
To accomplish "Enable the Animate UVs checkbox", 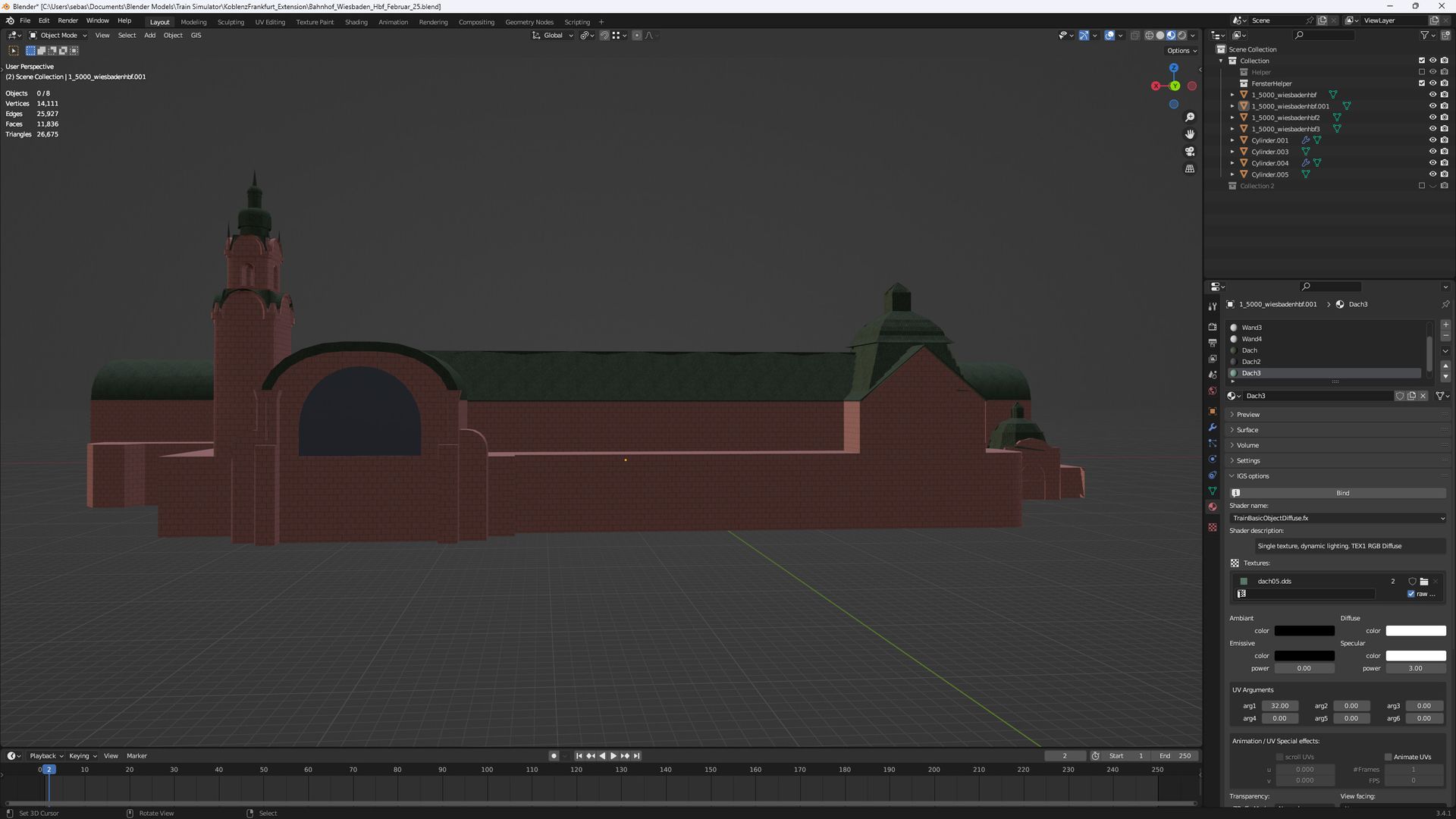I will [1389, 757].
